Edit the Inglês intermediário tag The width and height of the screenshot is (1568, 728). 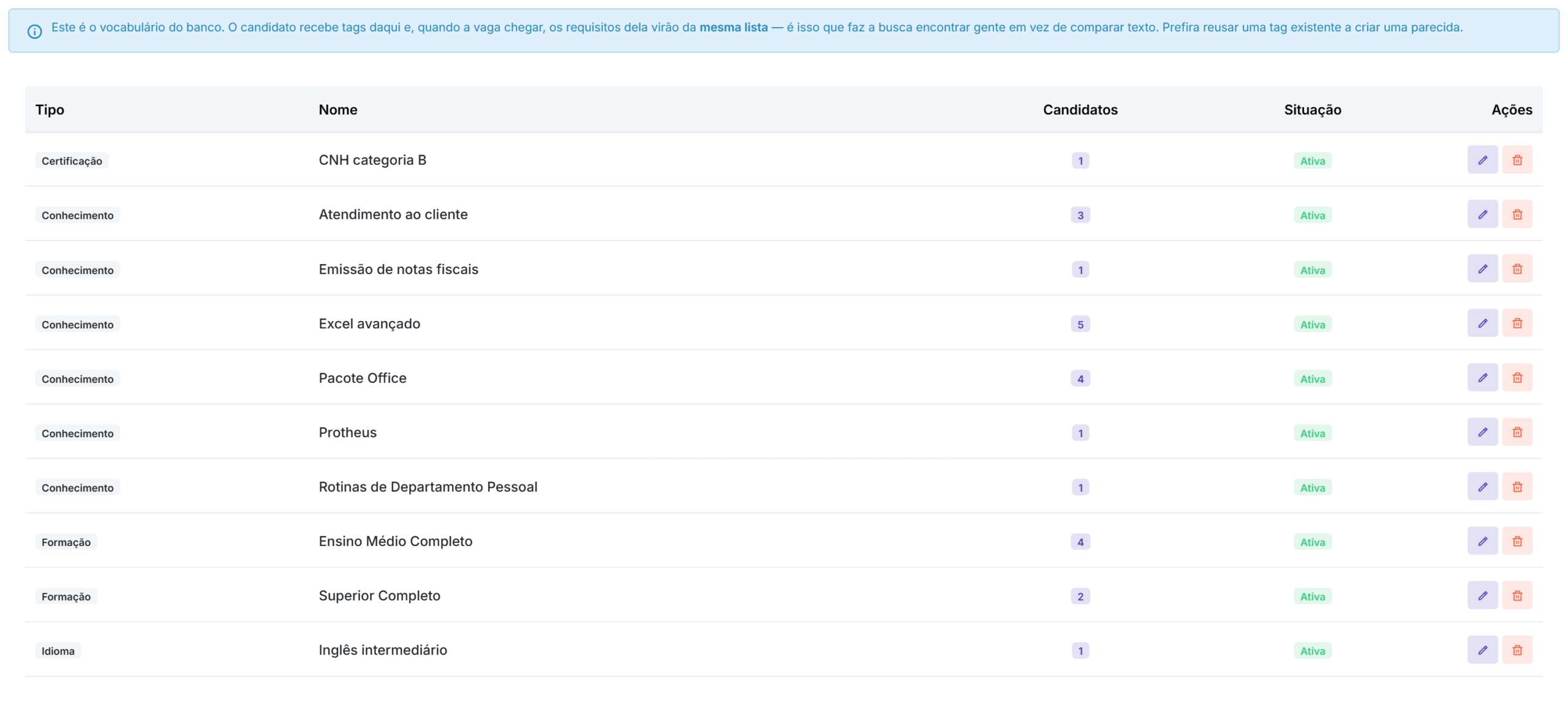[1482, 650]
